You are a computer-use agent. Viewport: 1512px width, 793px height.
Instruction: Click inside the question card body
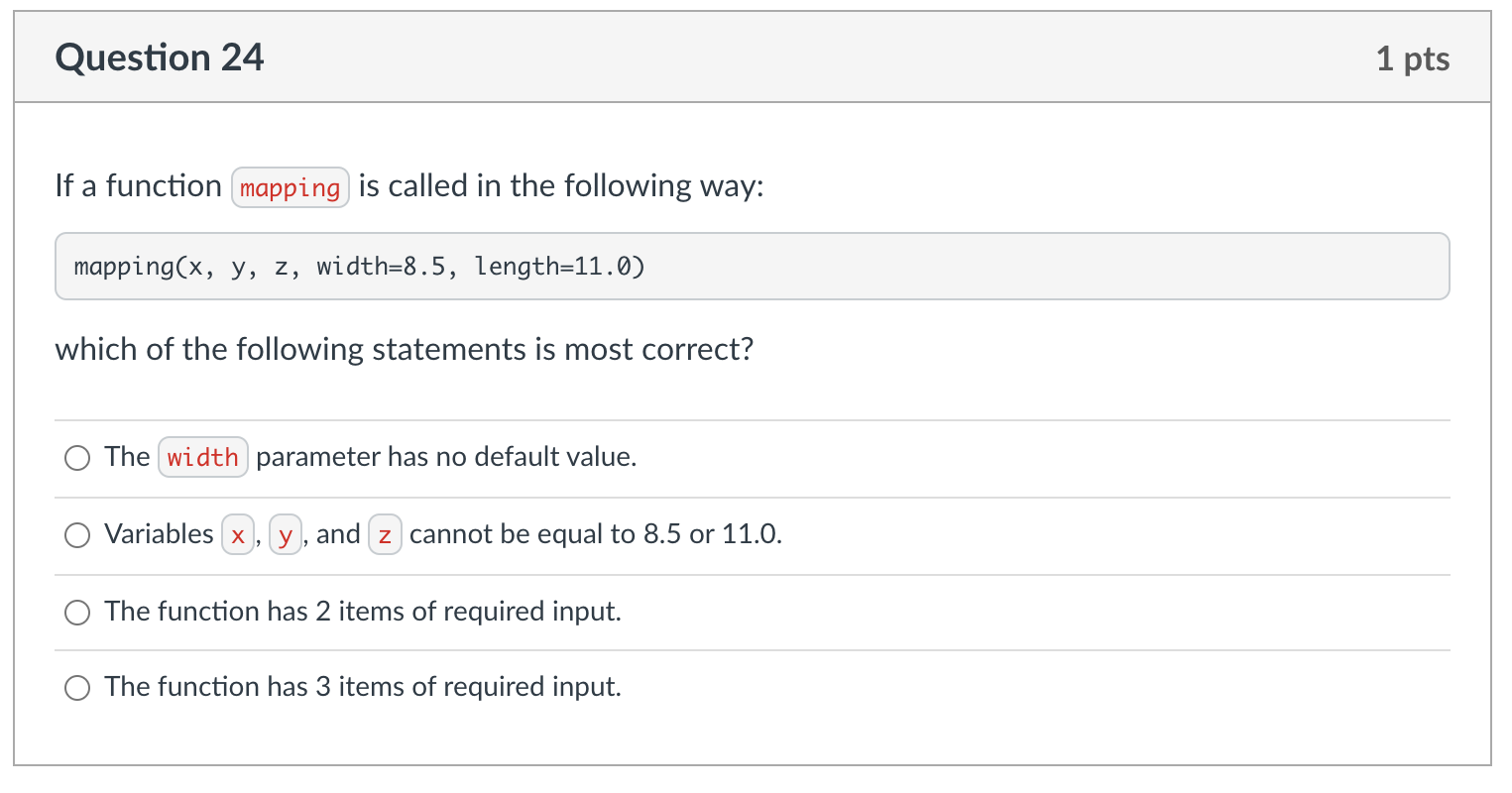754,396
